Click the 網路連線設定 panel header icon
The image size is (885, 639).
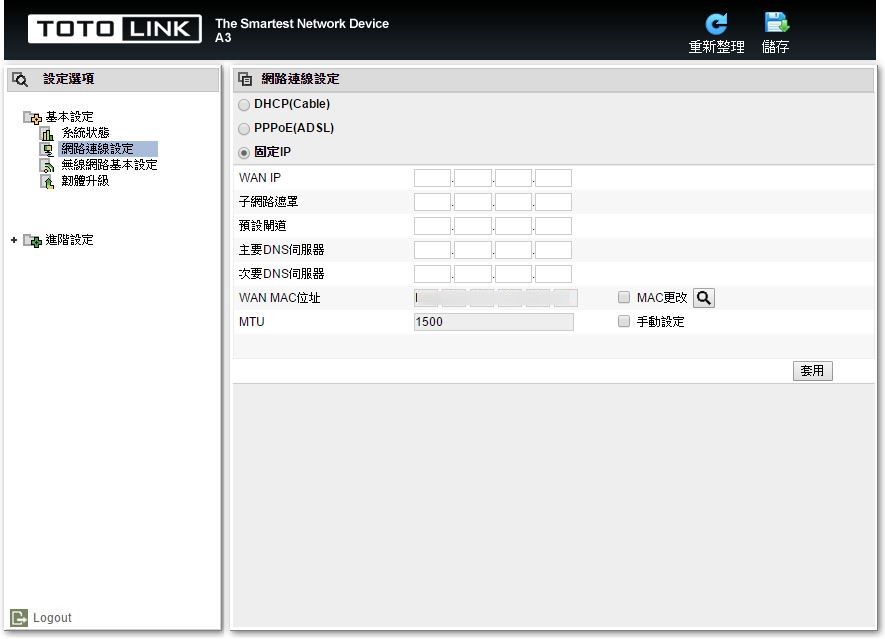245,79
